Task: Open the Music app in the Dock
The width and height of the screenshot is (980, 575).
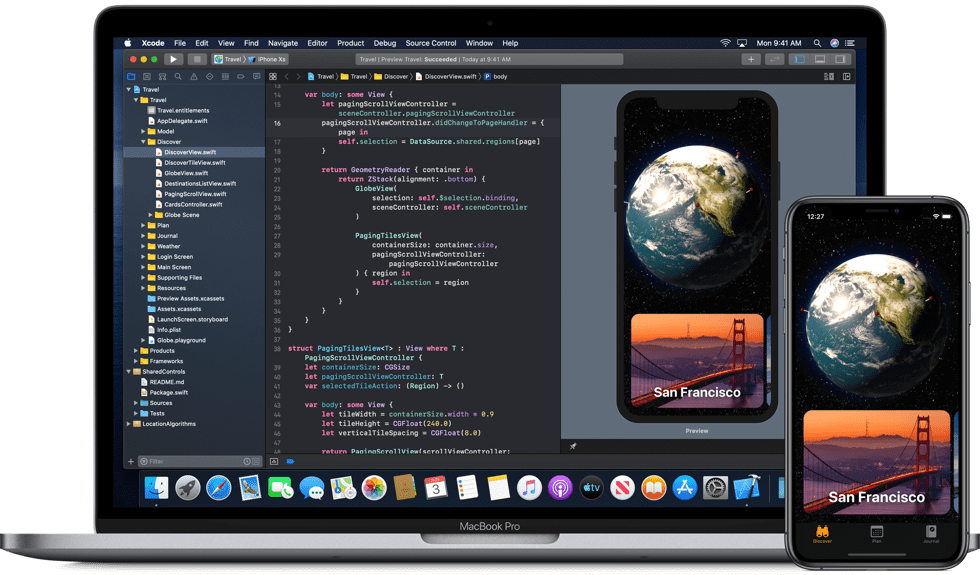Action: [x=529, y=488]
